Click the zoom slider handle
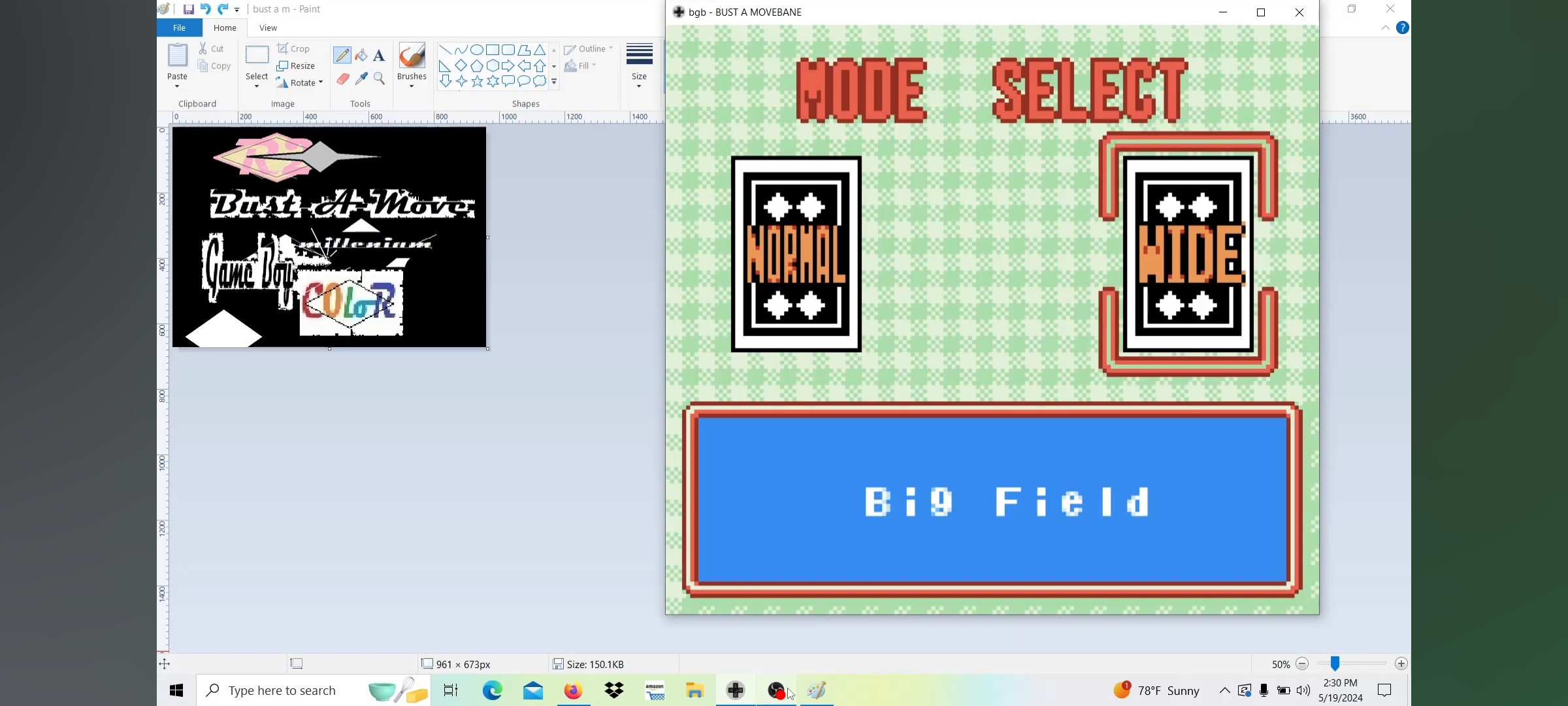 pos(1335,664)
